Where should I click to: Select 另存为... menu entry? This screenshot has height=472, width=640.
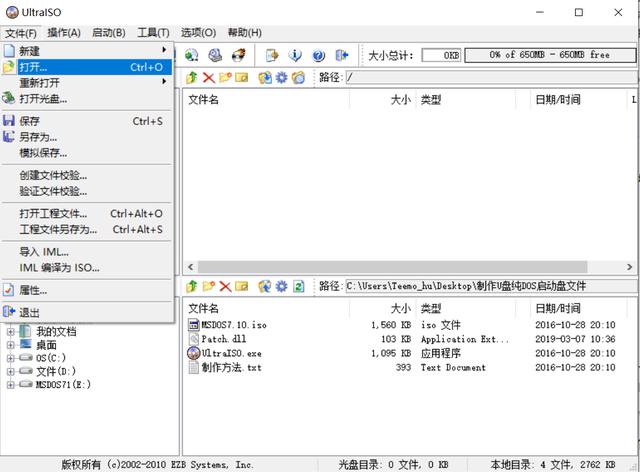[87, 137]
